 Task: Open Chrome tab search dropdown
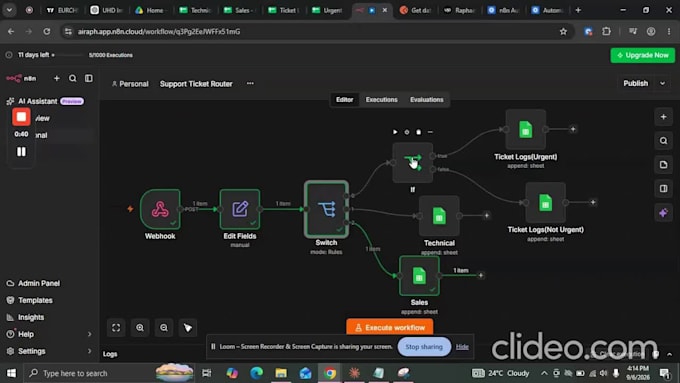(x=9, y=10)
